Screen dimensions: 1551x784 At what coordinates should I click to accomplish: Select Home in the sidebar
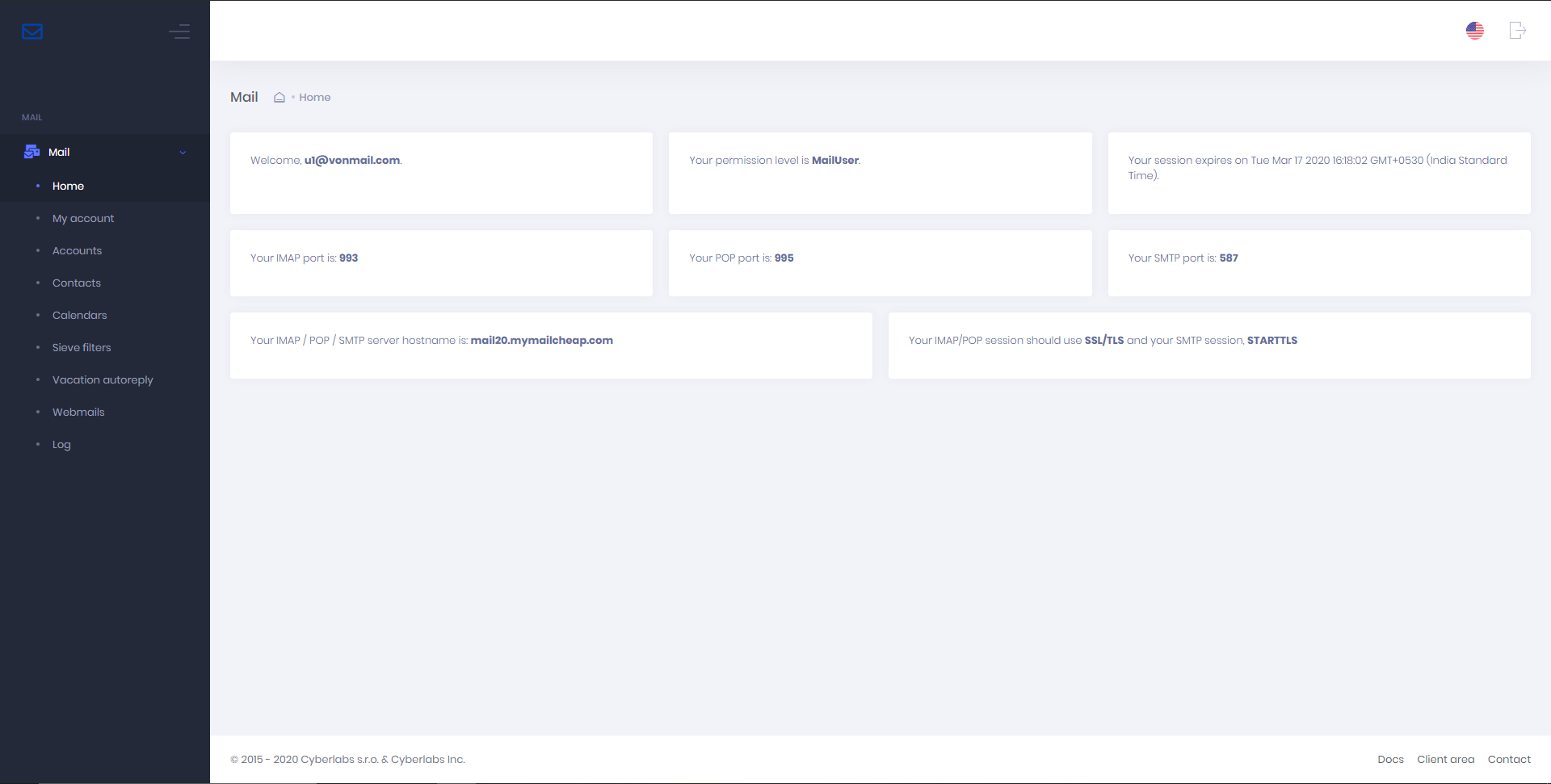click(x=68, y=186)
